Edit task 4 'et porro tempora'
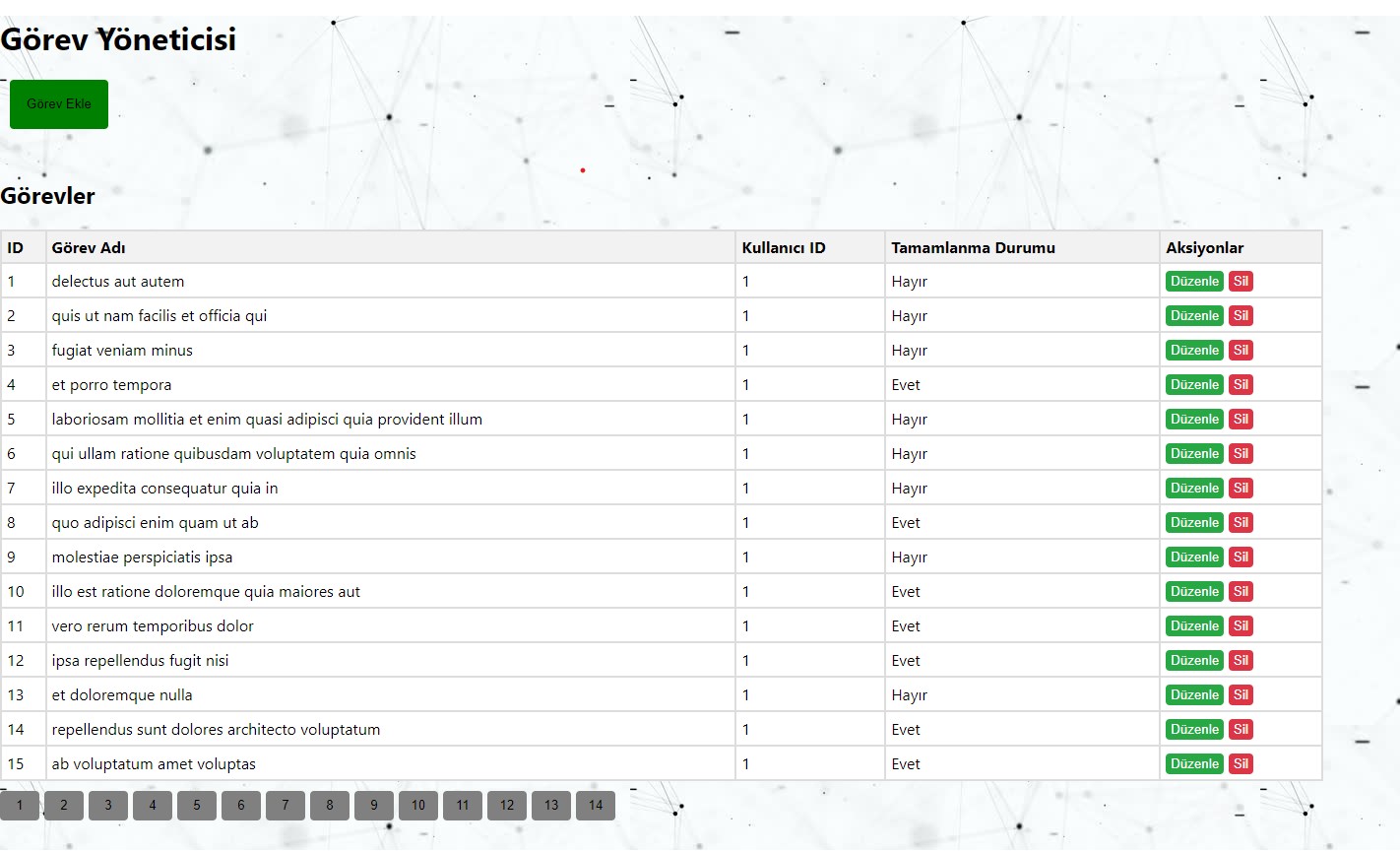 coord(1194,385)
